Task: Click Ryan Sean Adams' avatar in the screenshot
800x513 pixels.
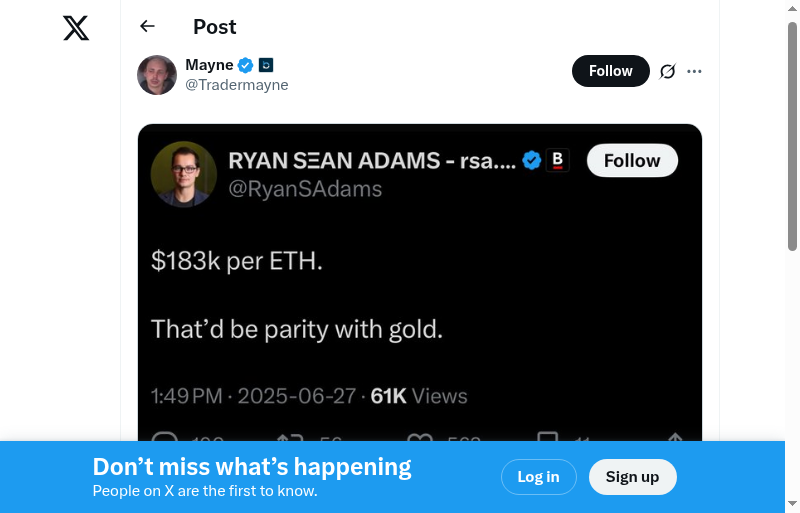Action: (184, 174)
